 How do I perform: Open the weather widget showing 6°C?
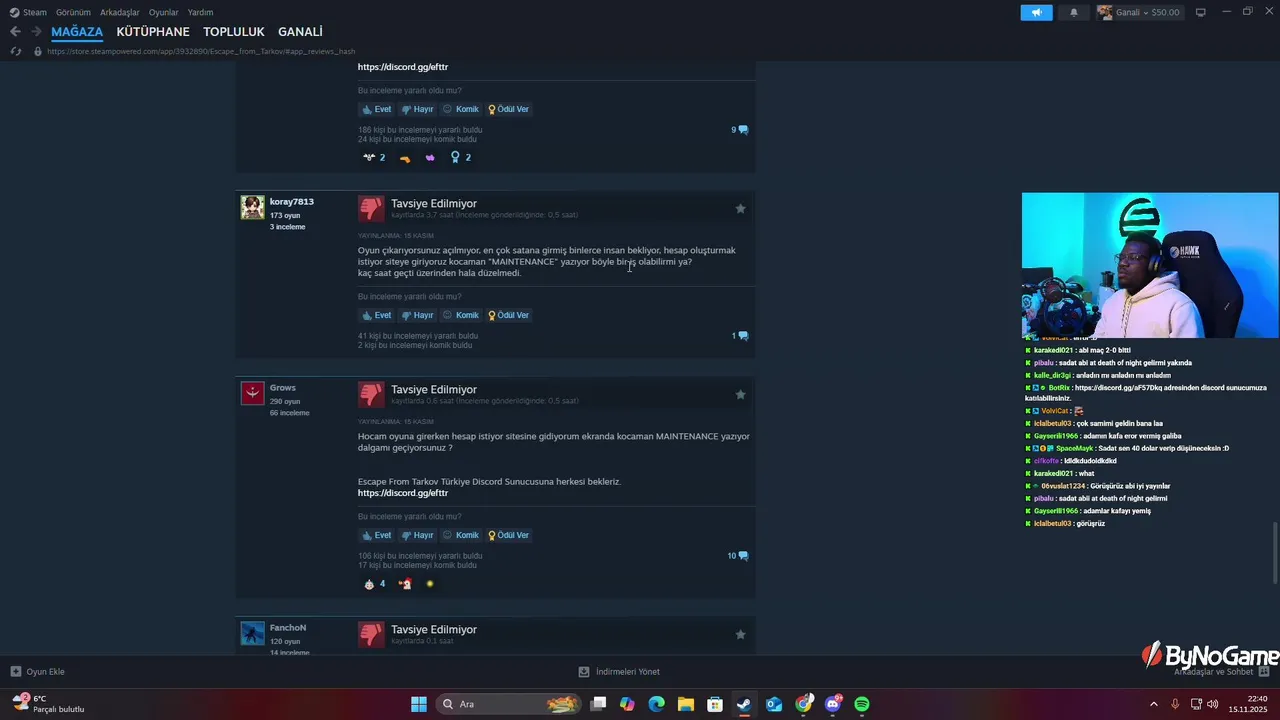48,704
